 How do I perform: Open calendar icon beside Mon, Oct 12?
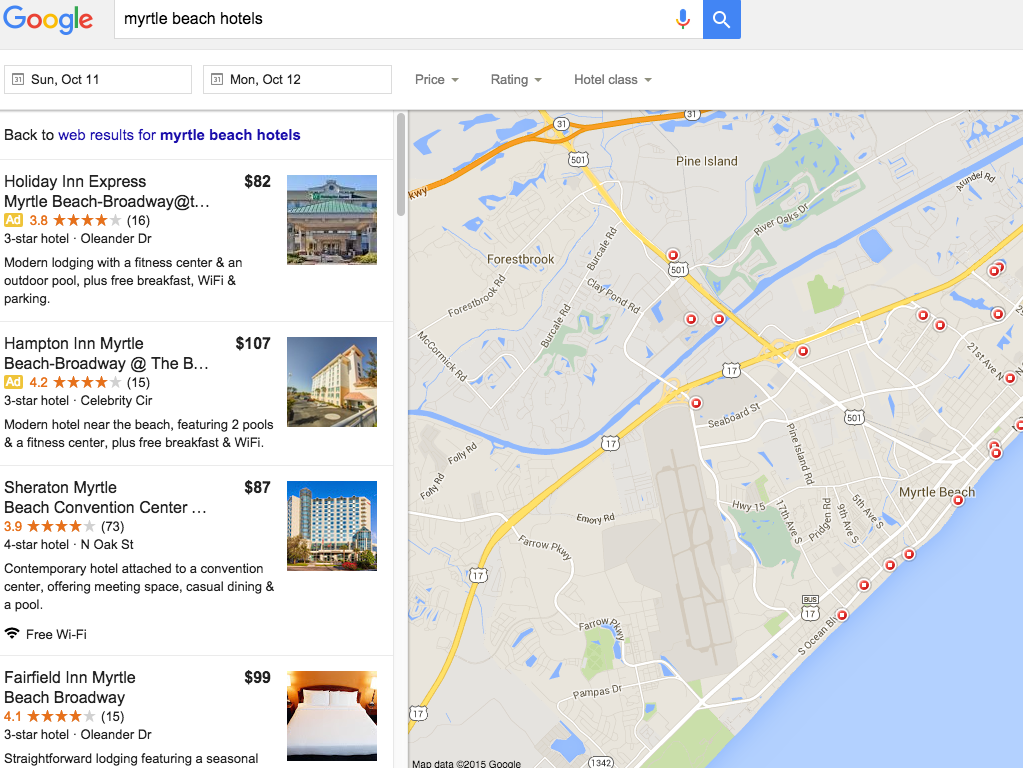click(217, 80)
